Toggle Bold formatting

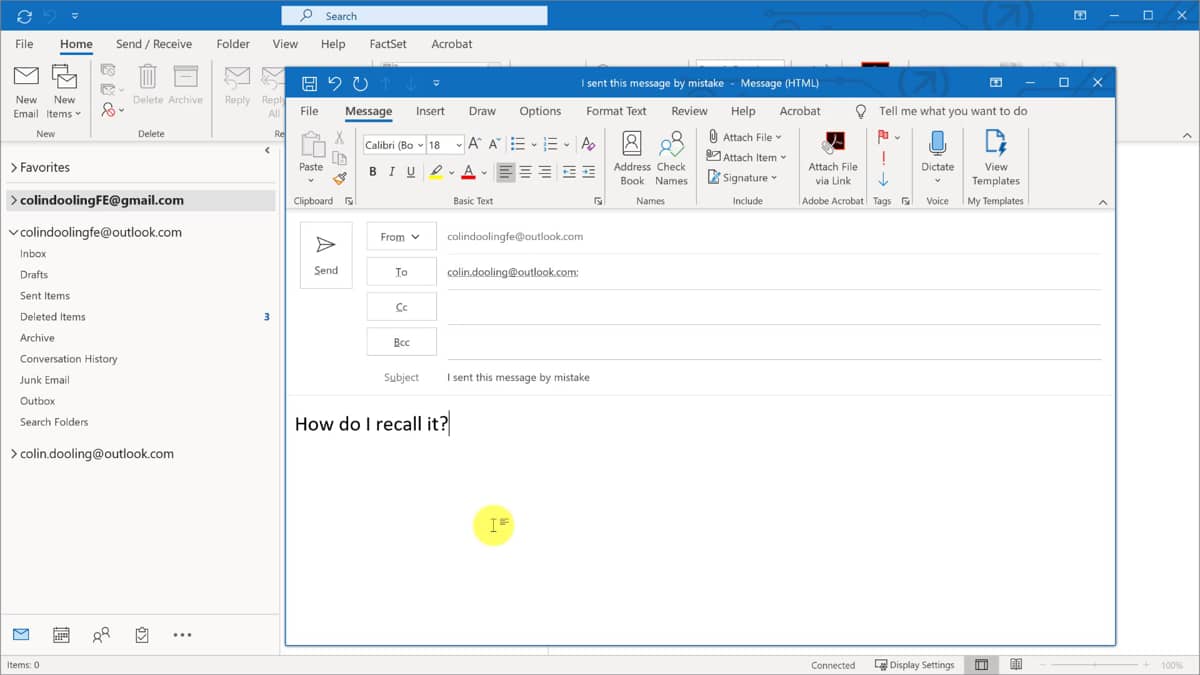[373, 172]
